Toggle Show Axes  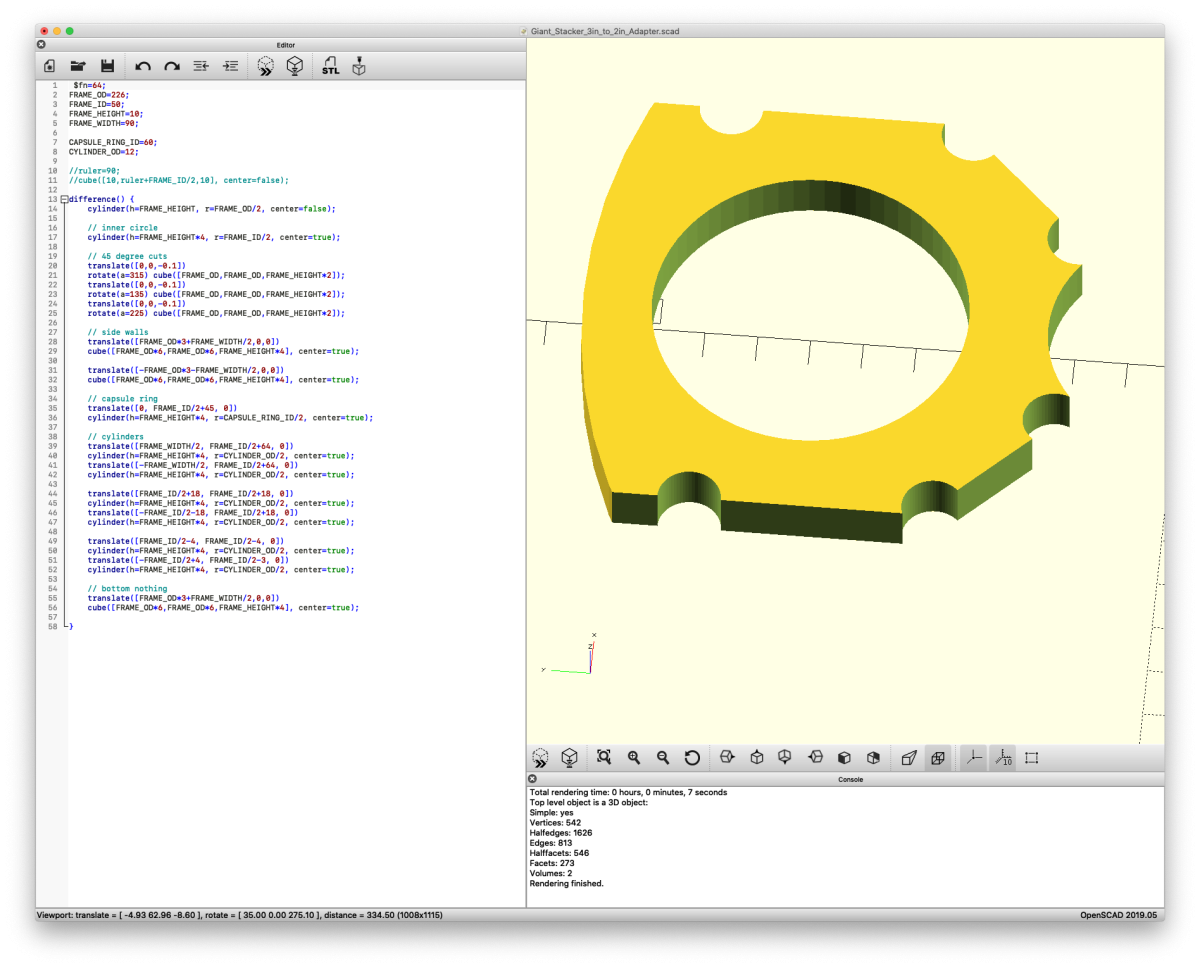click(973, 758)
